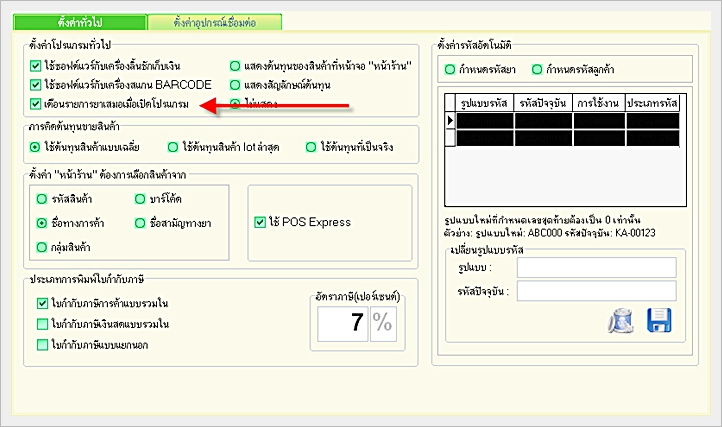Open the ตั้งค่าอุปกรณ์เชื่อมต่อ tab
Screen dimensions: 722x427
pyautogui.click(x=215, y=22)
